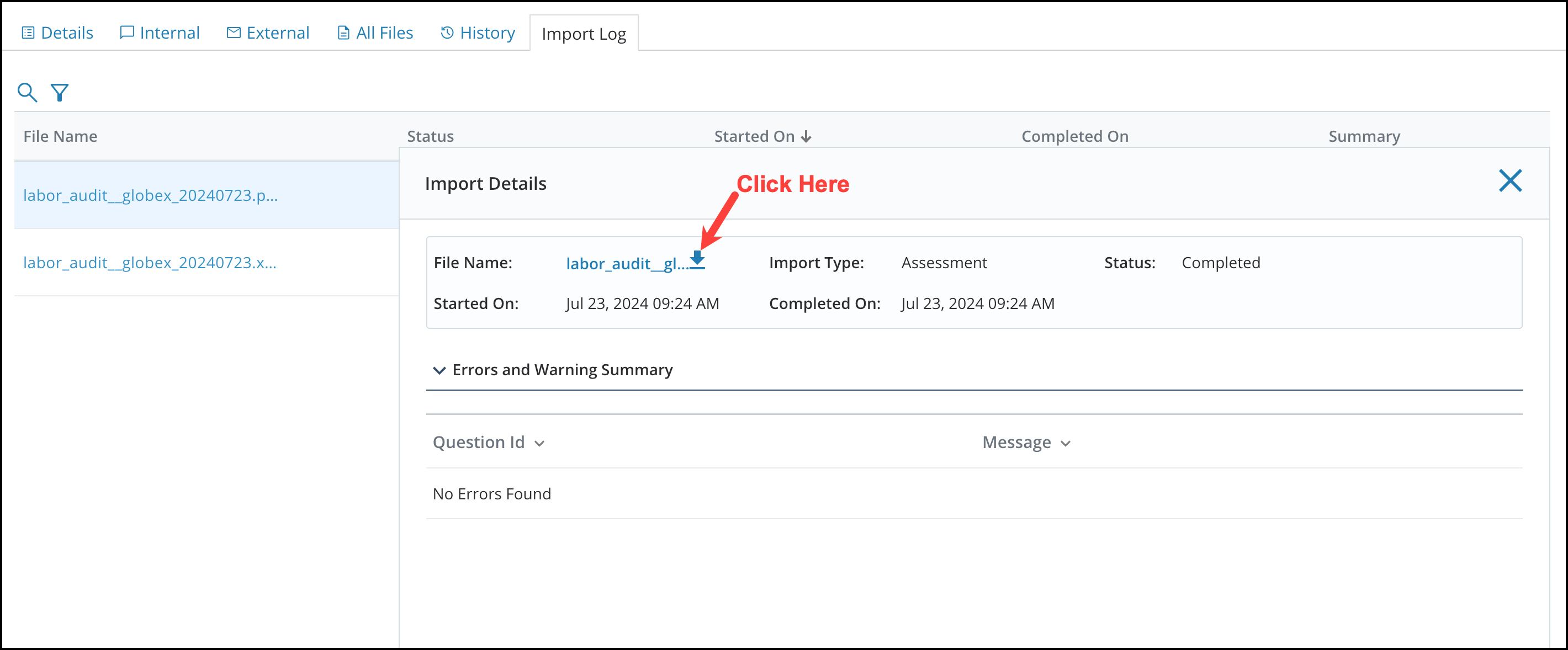Switch to the Import Log tab
Image resolution: width=1568 pixels, height=650 pixels.
coord(584,34)
